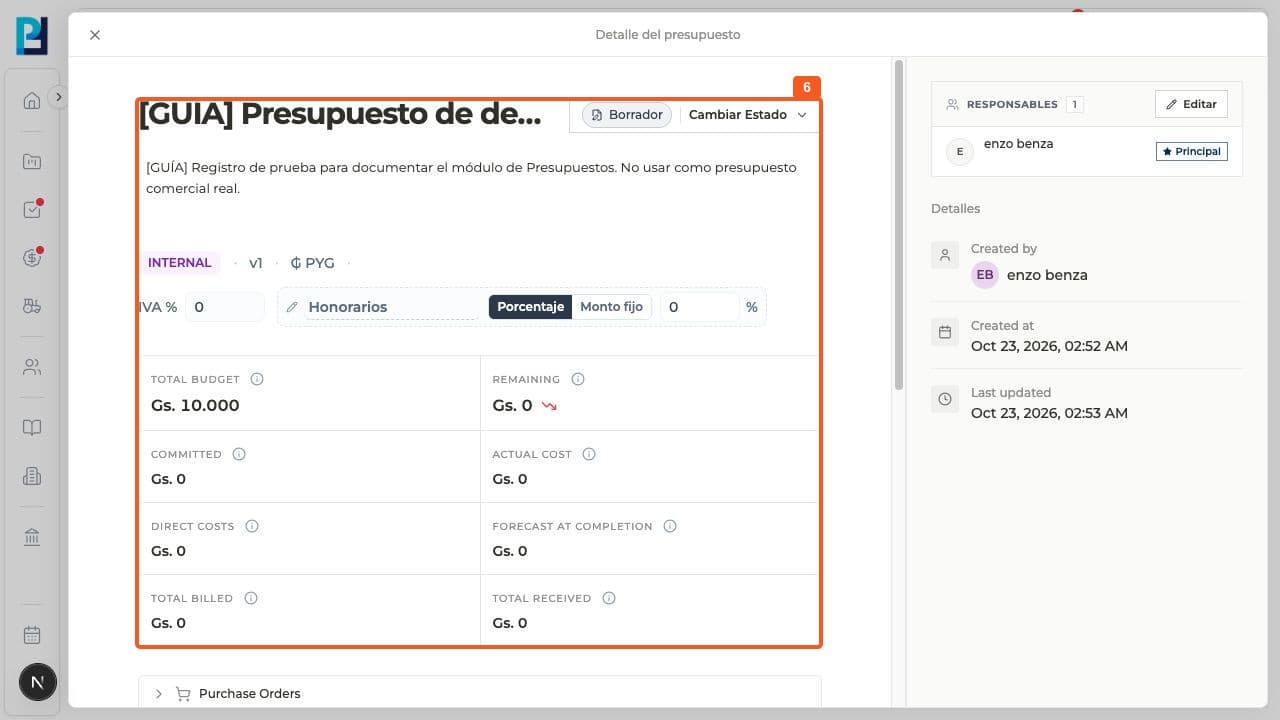Click the N user avatar in sidebar
Screen dimensions: 1280x720
pos(38,683)
